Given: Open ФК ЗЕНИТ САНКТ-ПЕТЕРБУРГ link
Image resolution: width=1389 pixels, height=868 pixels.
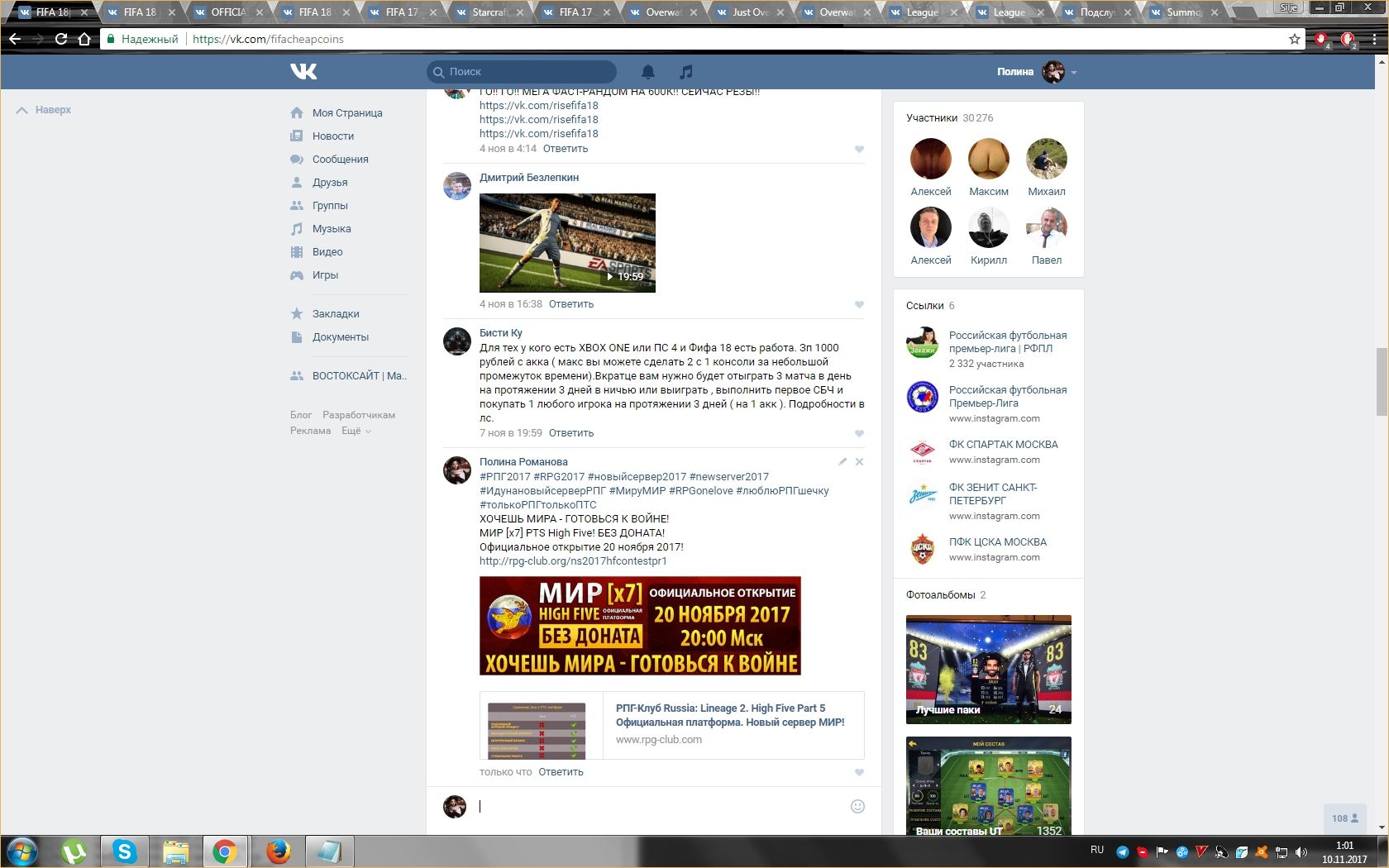Looking at the screenshot, I should click(x=993, y=494).
